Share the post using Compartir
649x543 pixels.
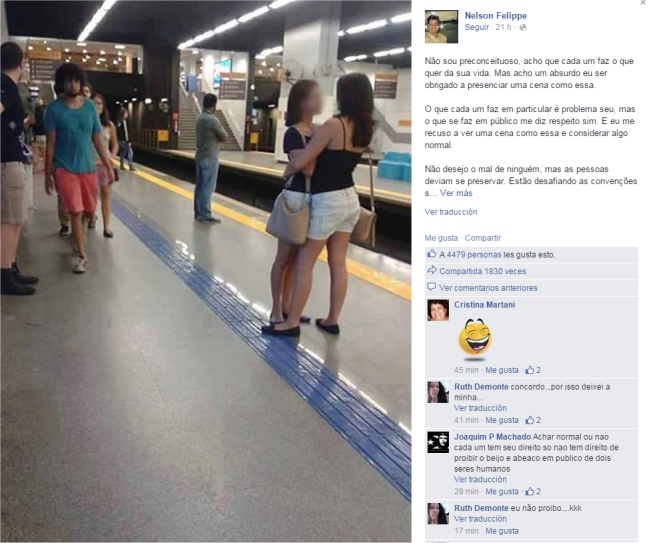coord(483,238)
